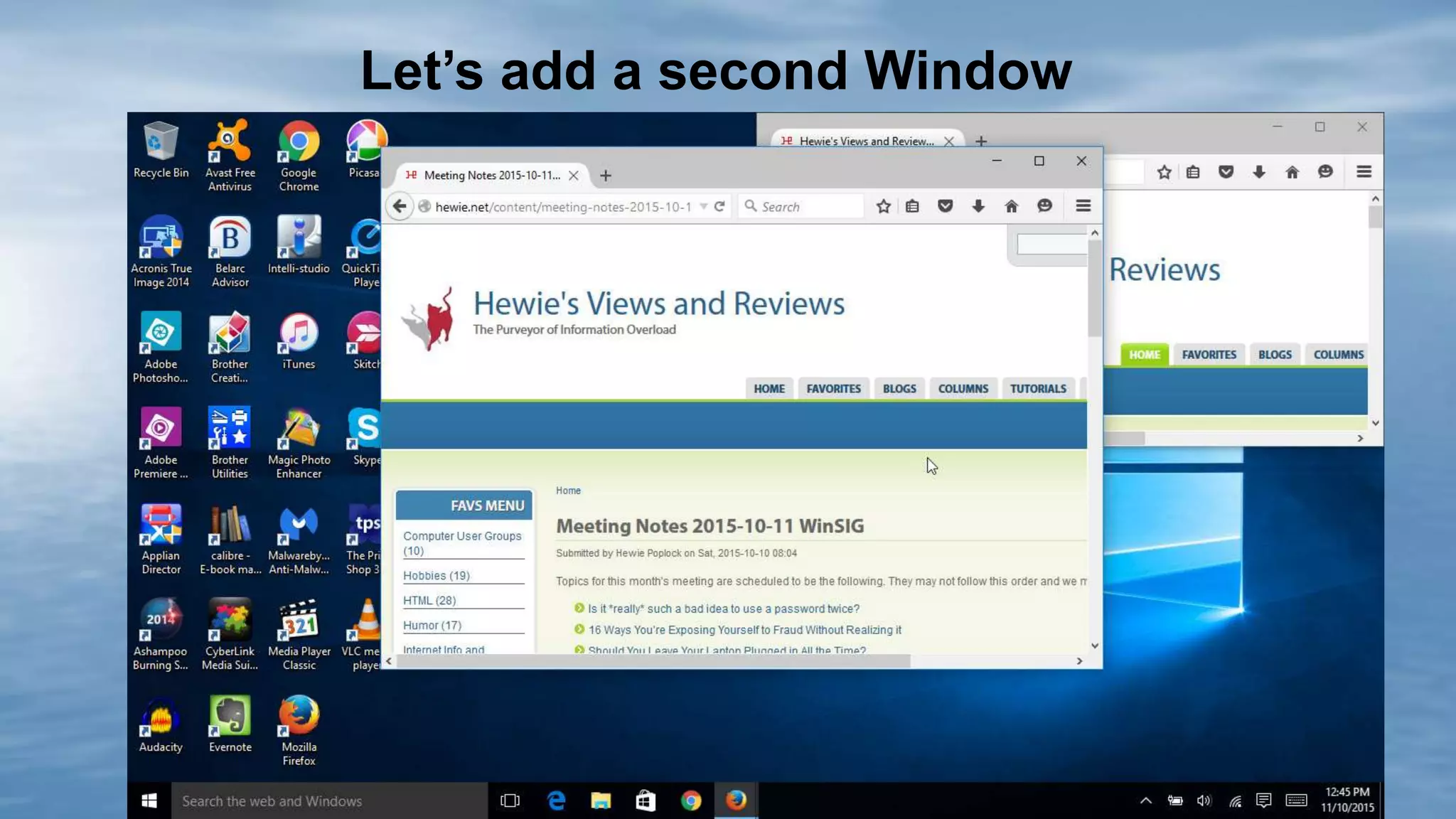Open FAVORITES menu in front window page
Image resolution: width=1456 pixels, height=819 pixels.
(x=833, y=389)
